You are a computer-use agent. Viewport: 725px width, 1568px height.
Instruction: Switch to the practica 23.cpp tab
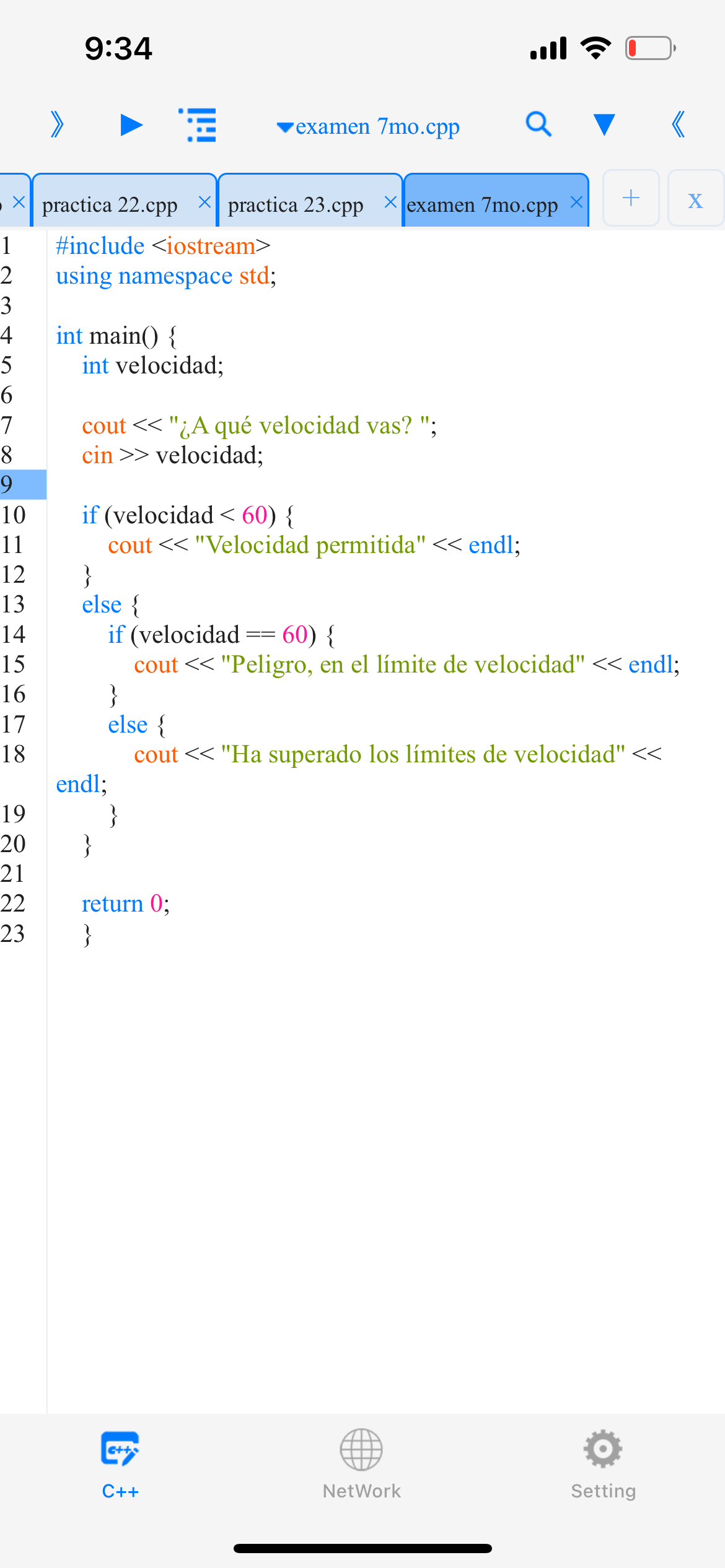coord(296,204)
